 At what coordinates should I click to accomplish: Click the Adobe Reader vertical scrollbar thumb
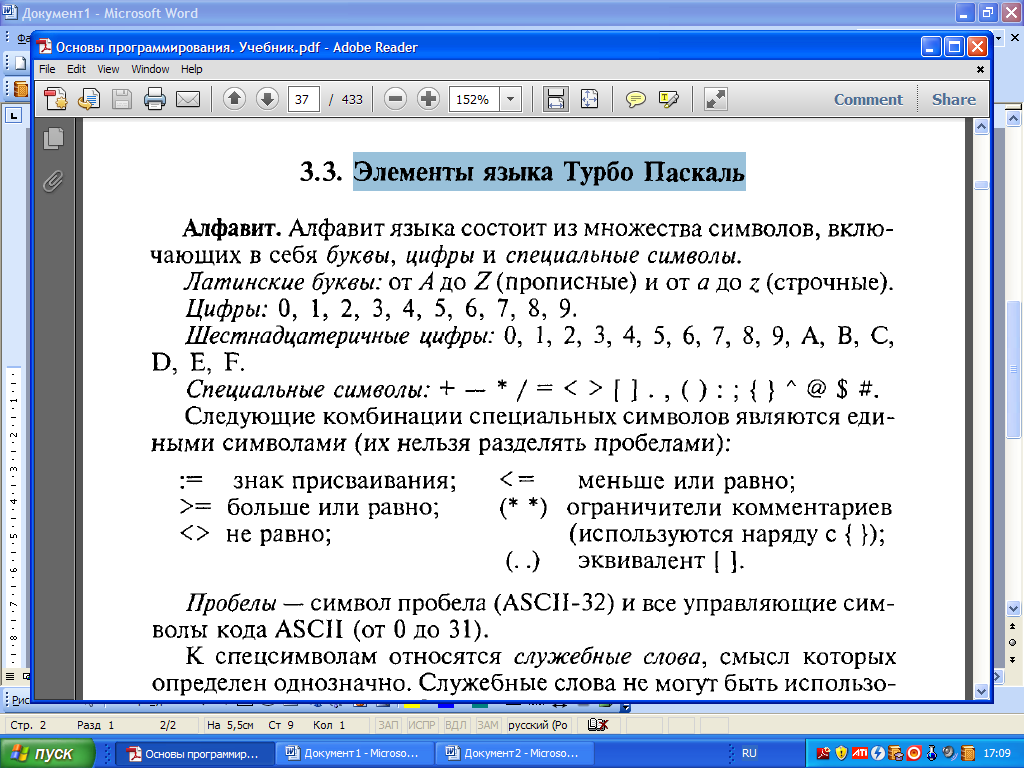click(982, 185)
